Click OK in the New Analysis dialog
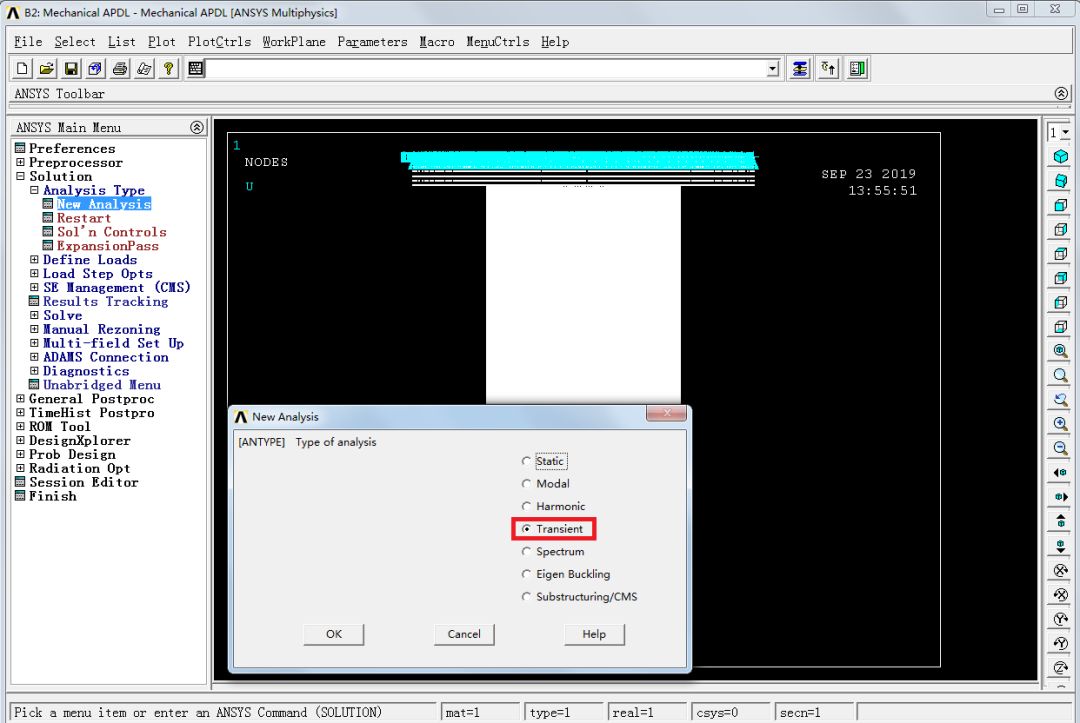Viewport: 1080px width, 723px height. 334,634
